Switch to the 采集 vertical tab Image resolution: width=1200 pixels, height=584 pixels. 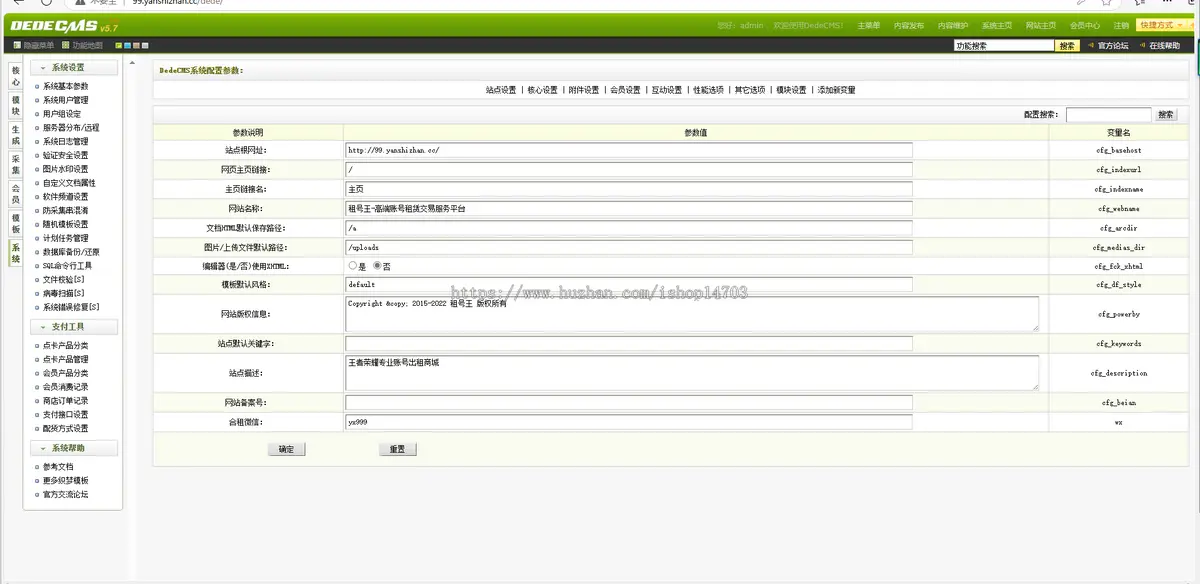15,164
